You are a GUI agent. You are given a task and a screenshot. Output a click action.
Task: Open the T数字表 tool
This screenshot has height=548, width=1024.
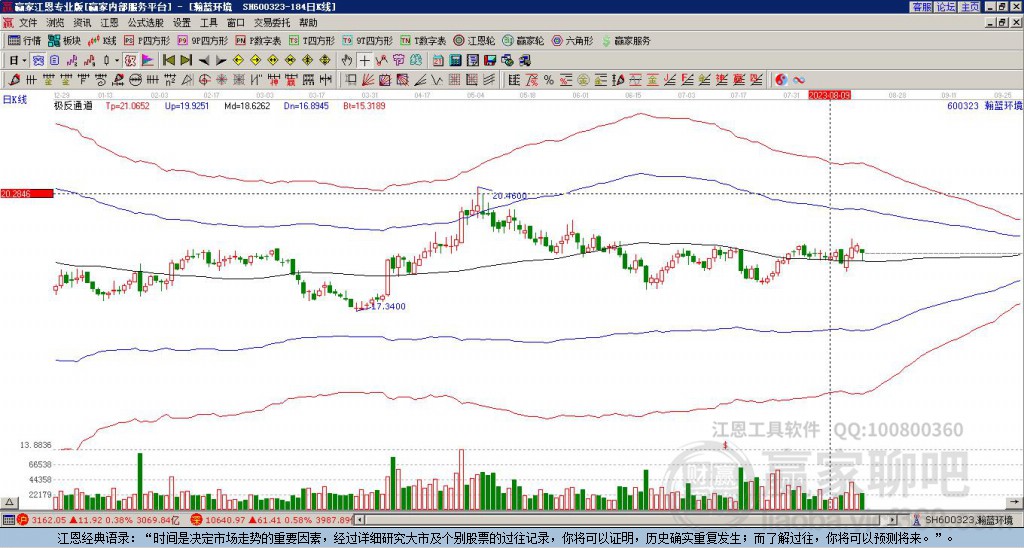(423, 40)
